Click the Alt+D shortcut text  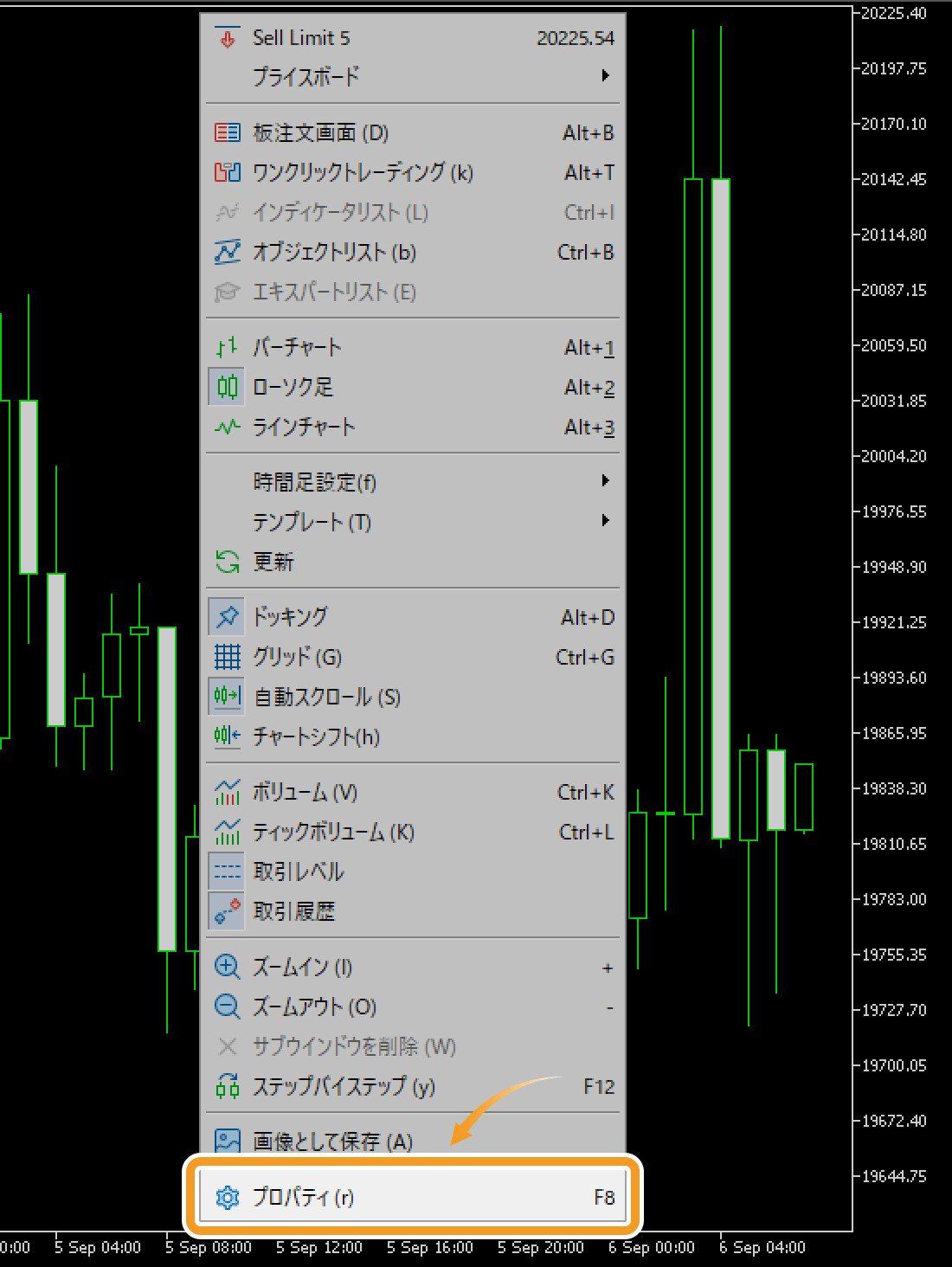[x=588, y=617]
